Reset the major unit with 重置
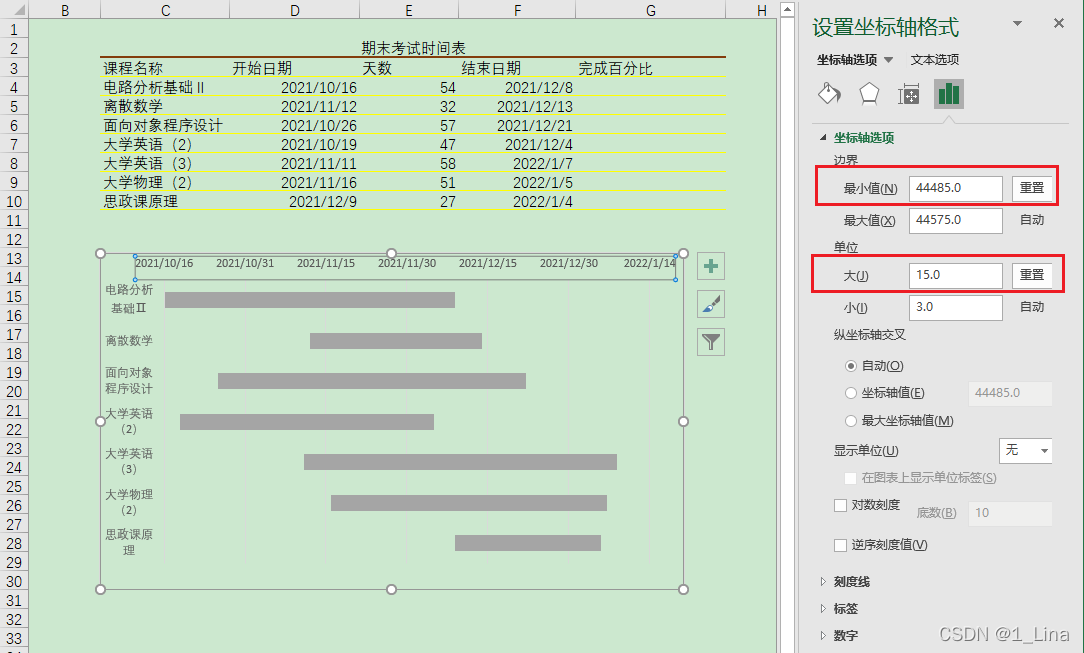Viewport: 1084px width, 653px height. tap(1032, 275)
